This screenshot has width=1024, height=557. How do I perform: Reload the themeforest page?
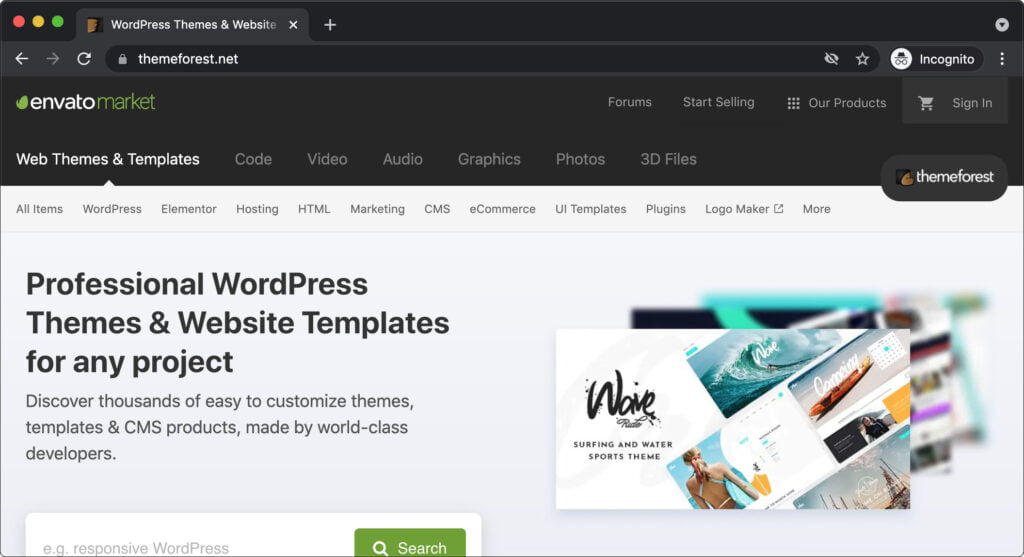point(84,59)
